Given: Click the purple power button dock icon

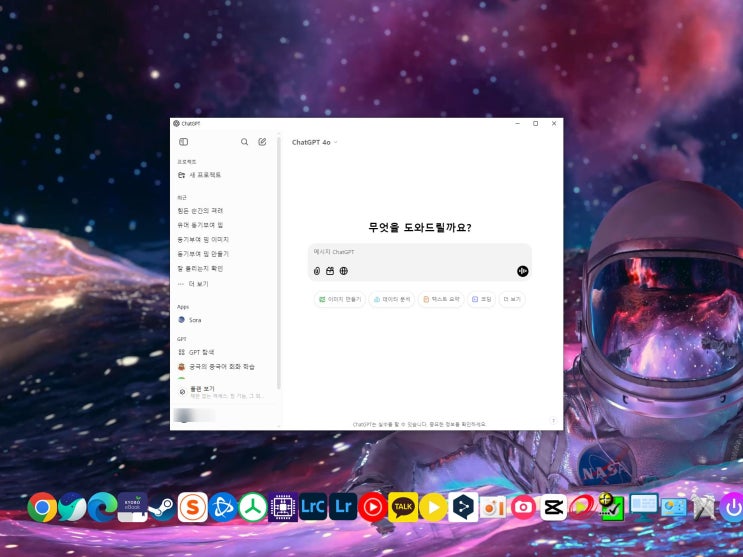Looking at the screenshot, I should click(x=732, y=507).
